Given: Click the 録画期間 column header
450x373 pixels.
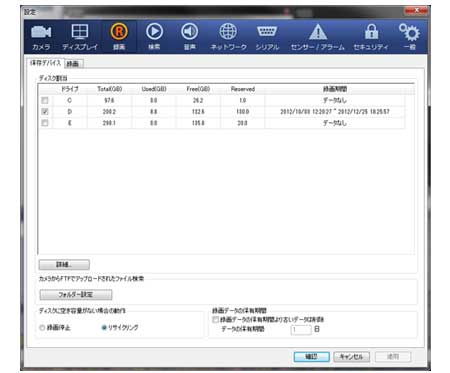Looking at the screenshot, I should pos(335,89).
